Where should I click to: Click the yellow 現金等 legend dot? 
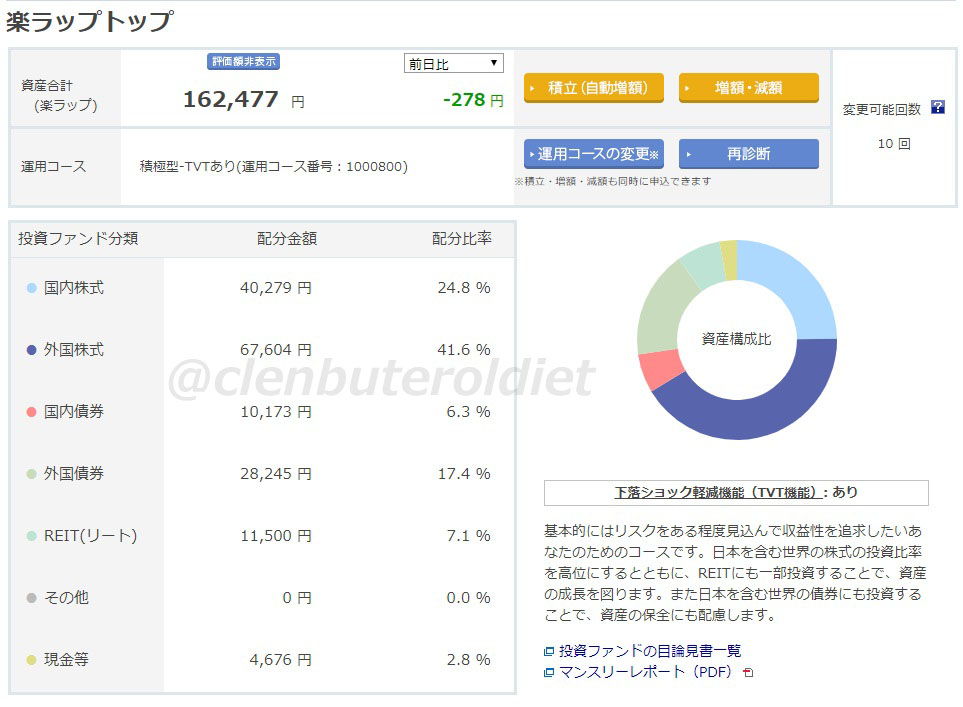pyautogui.click(x=31, y=660)
